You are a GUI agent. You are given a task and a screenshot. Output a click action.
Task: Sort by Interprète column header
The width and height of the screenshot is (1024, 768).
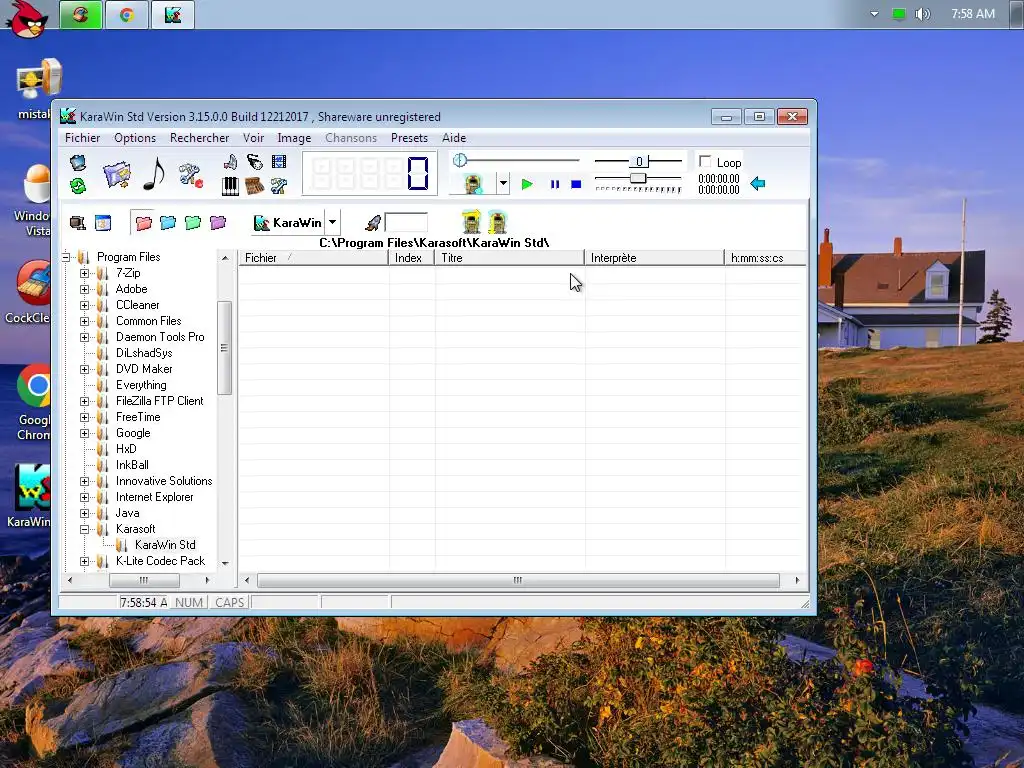654,258
